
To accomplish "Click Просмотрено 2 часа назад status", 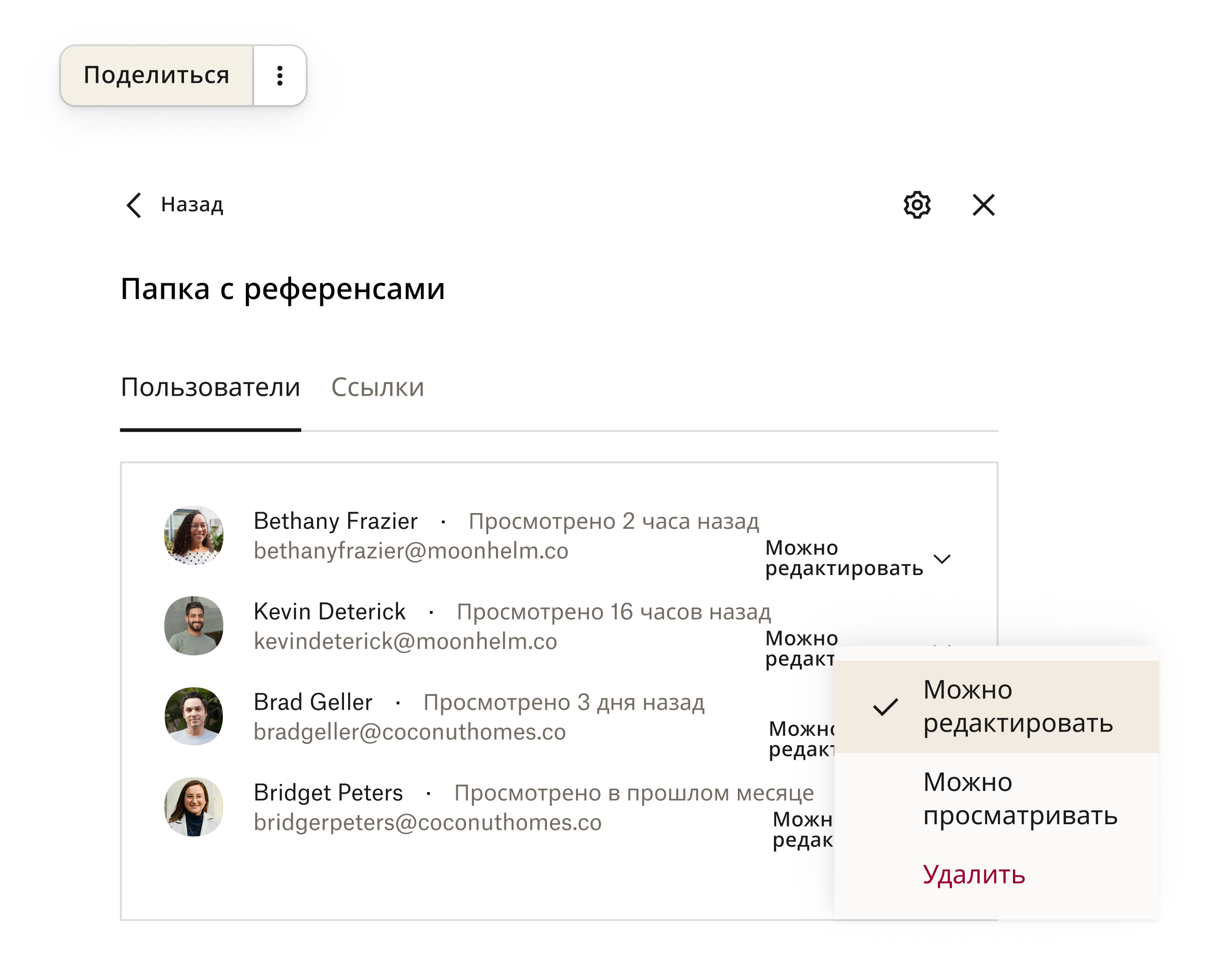I will click(614, 521).
